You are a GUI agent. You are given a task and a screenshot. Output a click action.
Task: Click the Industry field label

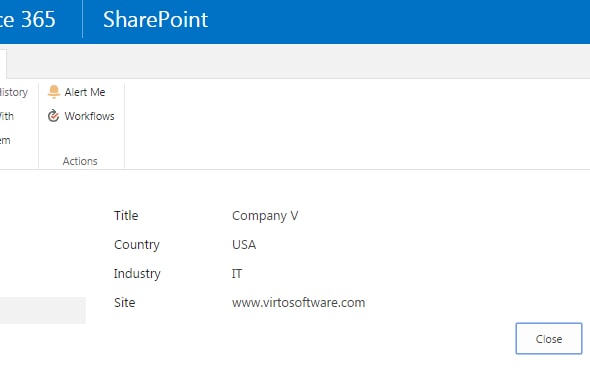click(137, 274)
